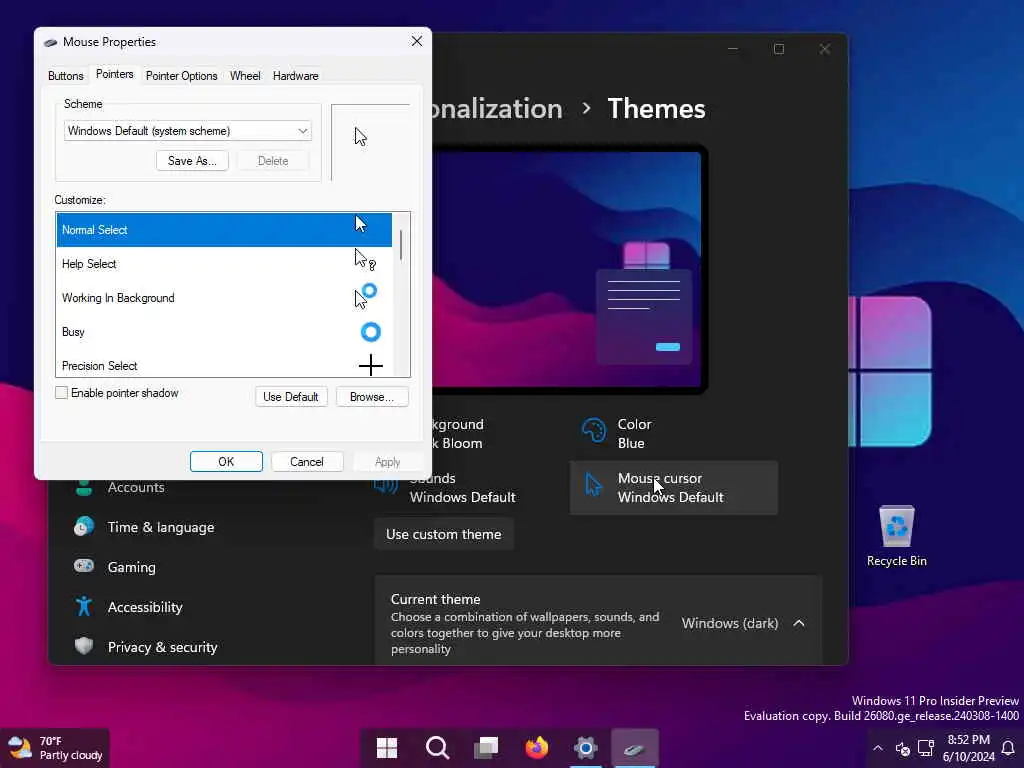Click the muted volume tray icon
1024x768 pixels.
click(903, 749)
